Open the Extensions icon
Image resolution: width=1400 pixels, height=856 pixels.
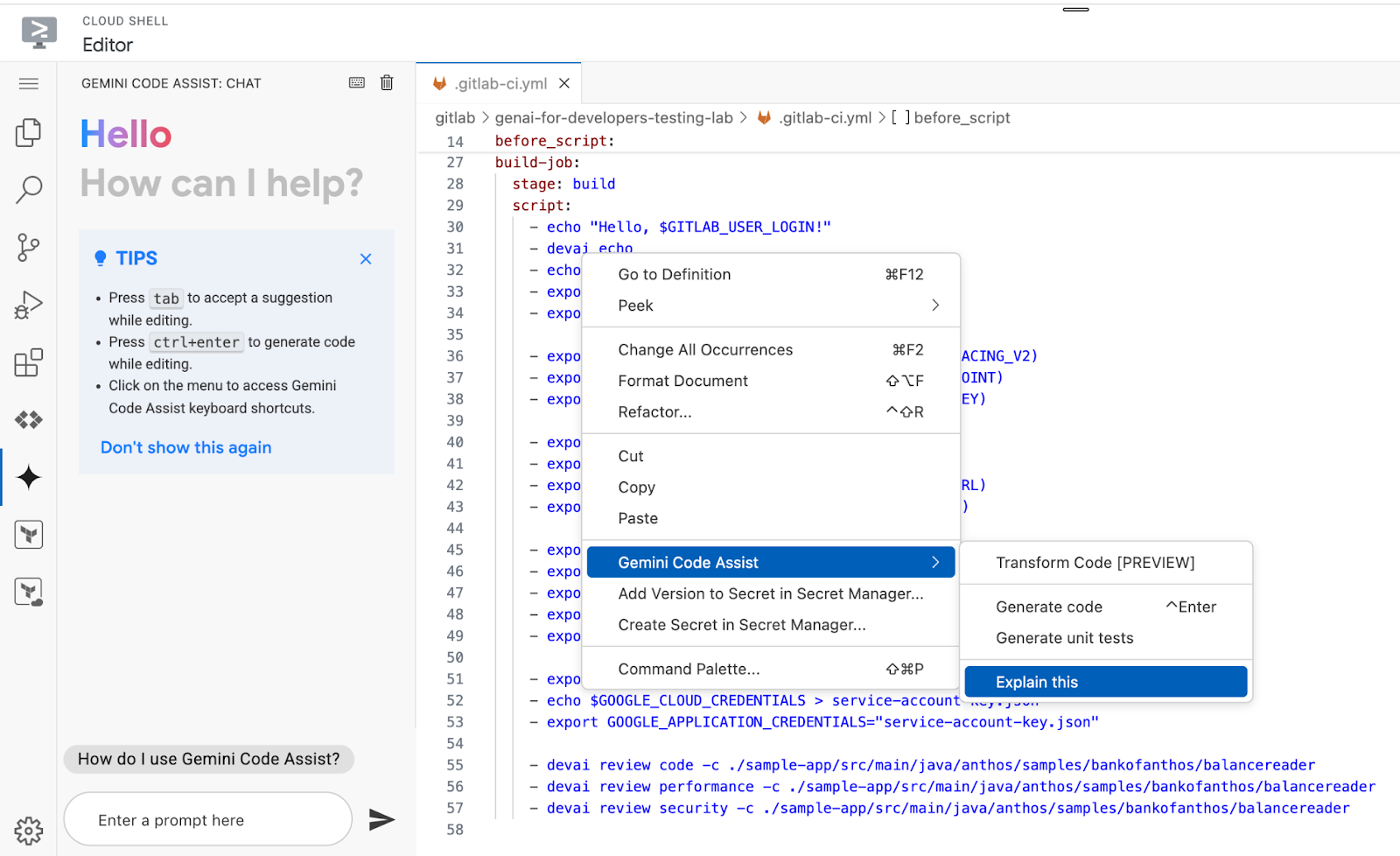(29, 362)
